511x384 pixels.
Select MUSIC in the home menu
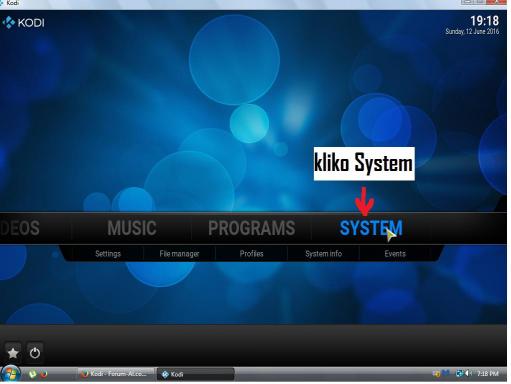[132, 228]
